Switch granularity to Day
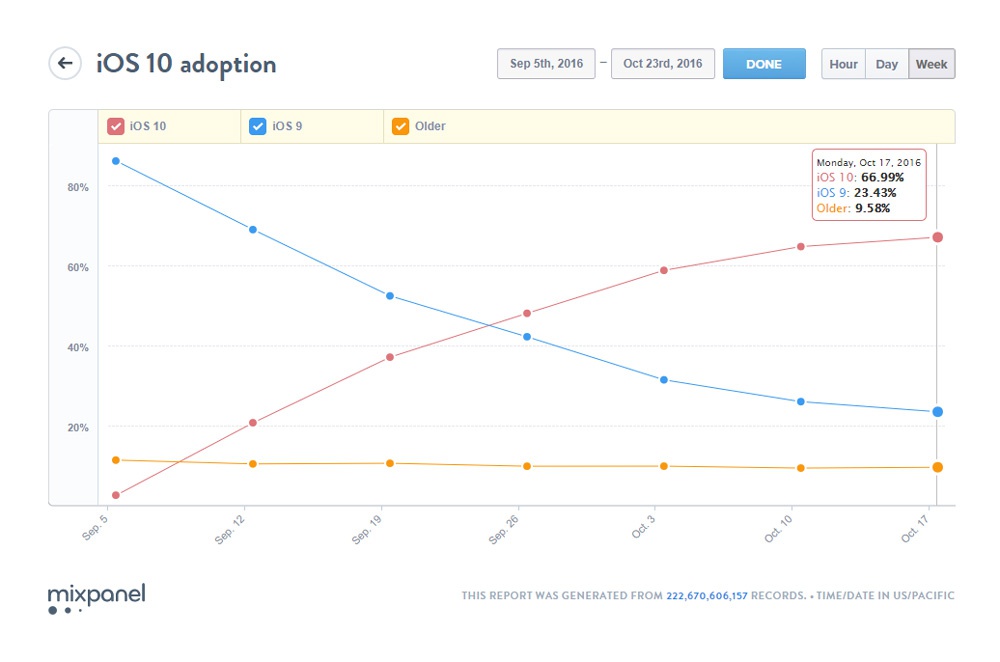This screenshot has height=662, width=1000. tap(886, 64)
